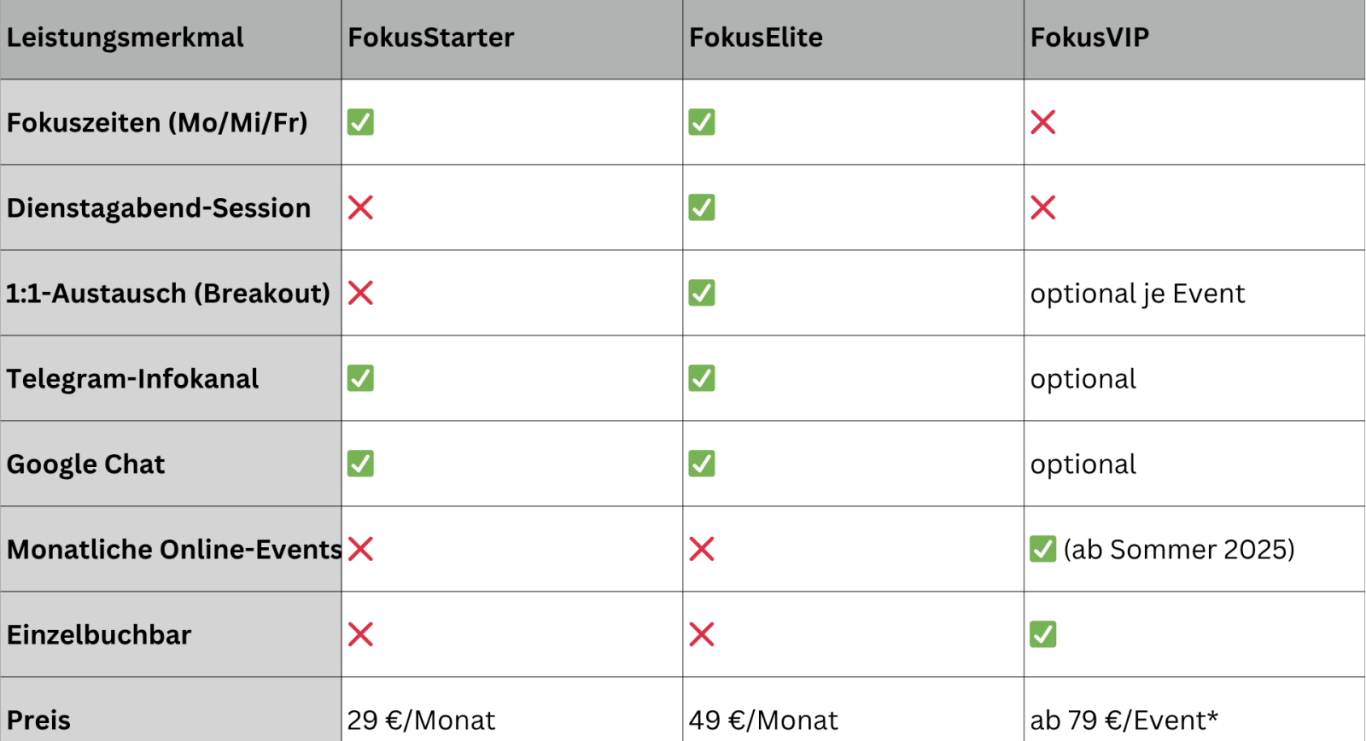Select the FokusVIP column header

tap(1195, 40)
